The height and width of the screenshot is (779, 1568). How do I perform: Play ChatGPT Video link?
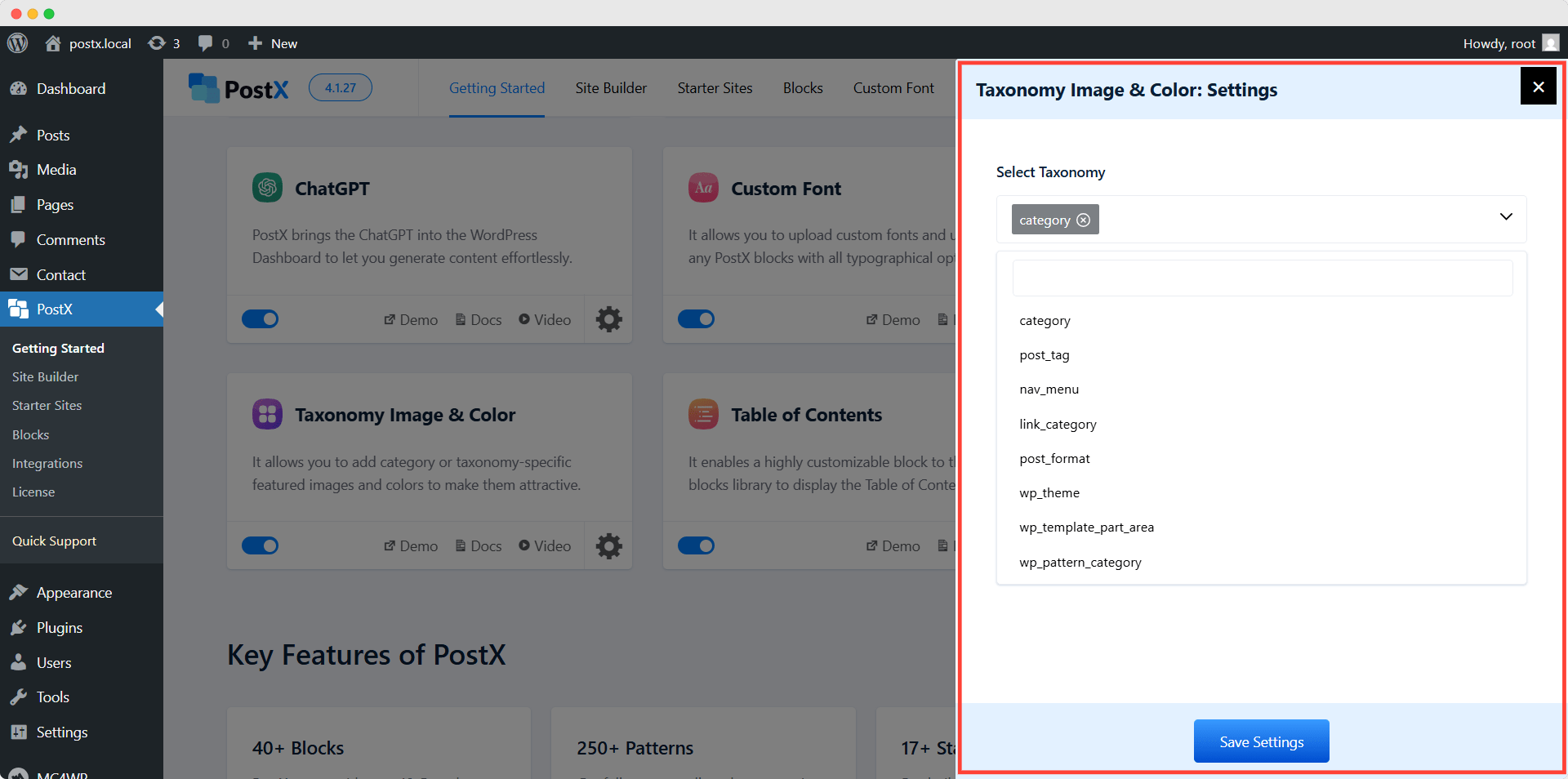pos(545,320)
